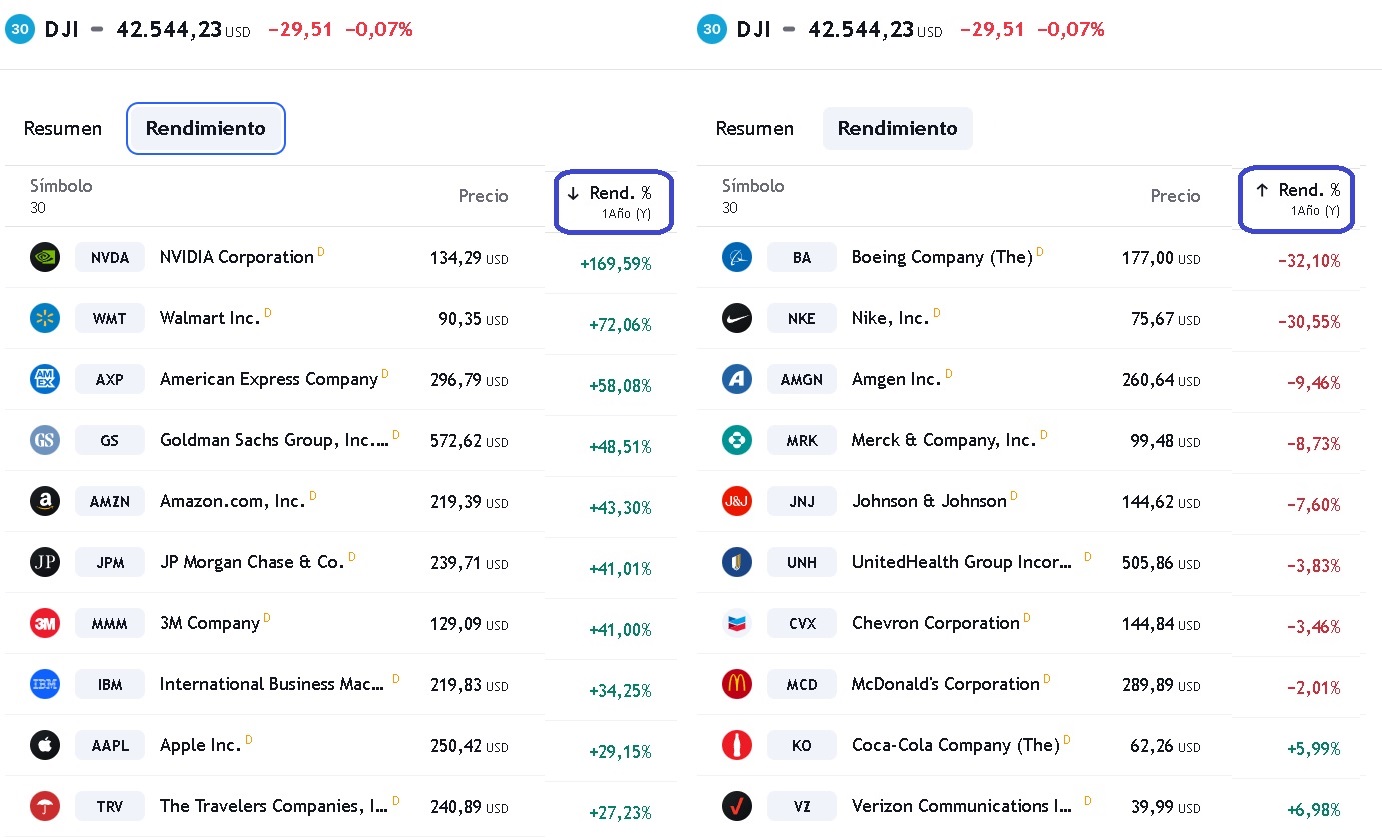Click the JP Morgan Chase logo icon
The height and width of the screenshot is (840, 1382).
click(x=45, y=562)
